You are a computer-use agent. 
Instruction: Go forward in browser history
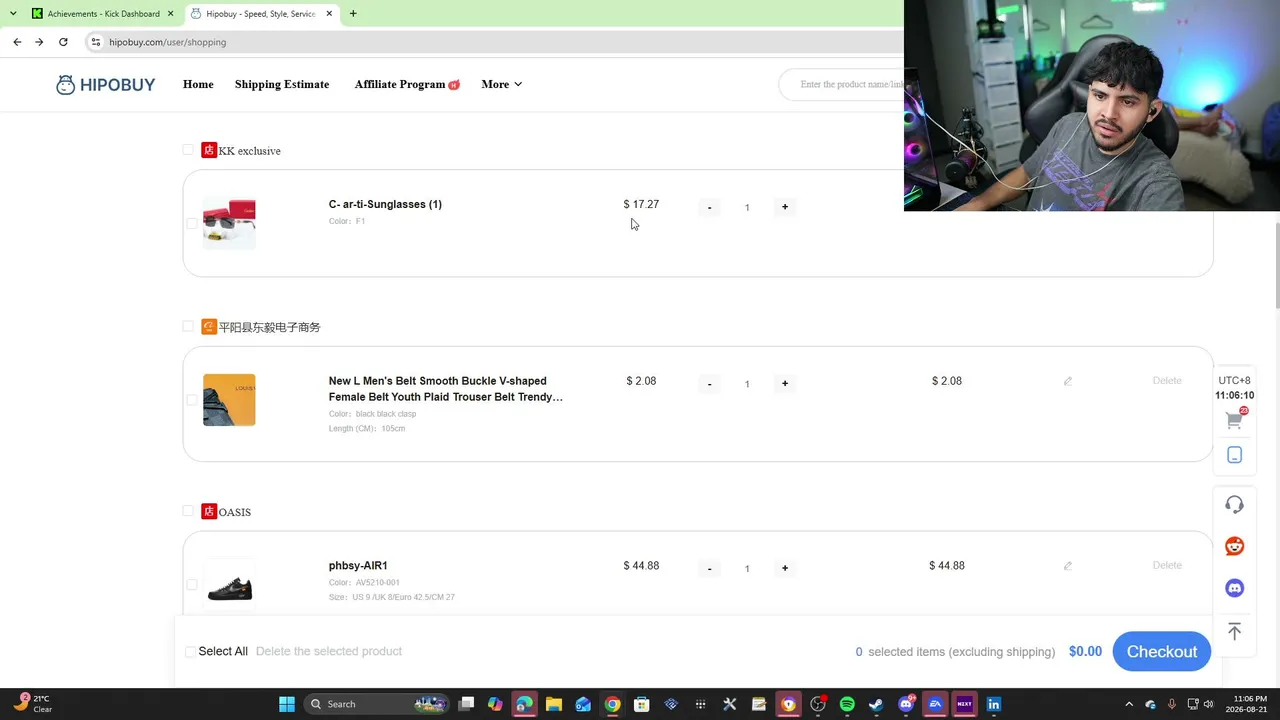(39, 42)
